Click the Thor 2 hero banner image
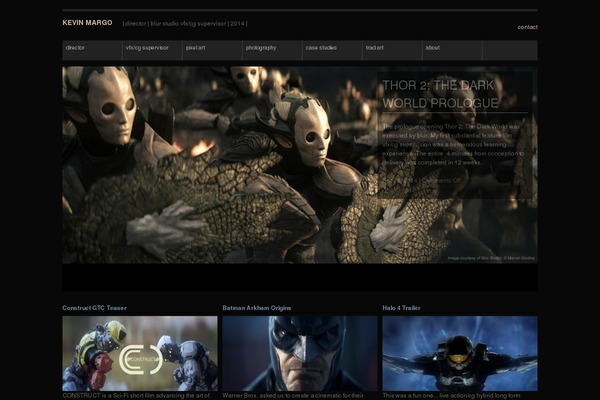Image resolution: width=600 pixels, height=400 pixels. coord(300,165)
